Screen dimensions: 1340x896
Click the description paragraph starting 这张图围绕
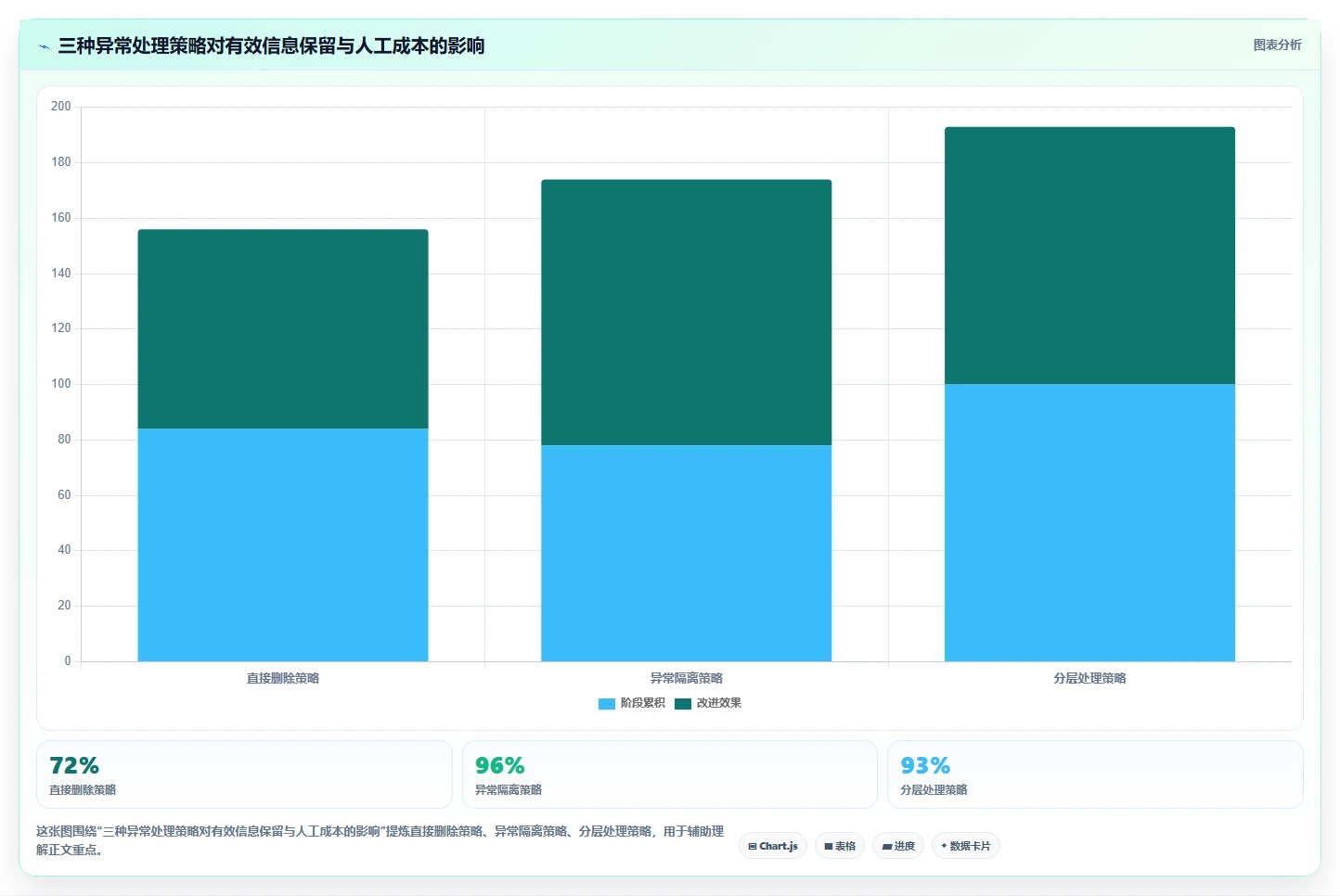380,840
